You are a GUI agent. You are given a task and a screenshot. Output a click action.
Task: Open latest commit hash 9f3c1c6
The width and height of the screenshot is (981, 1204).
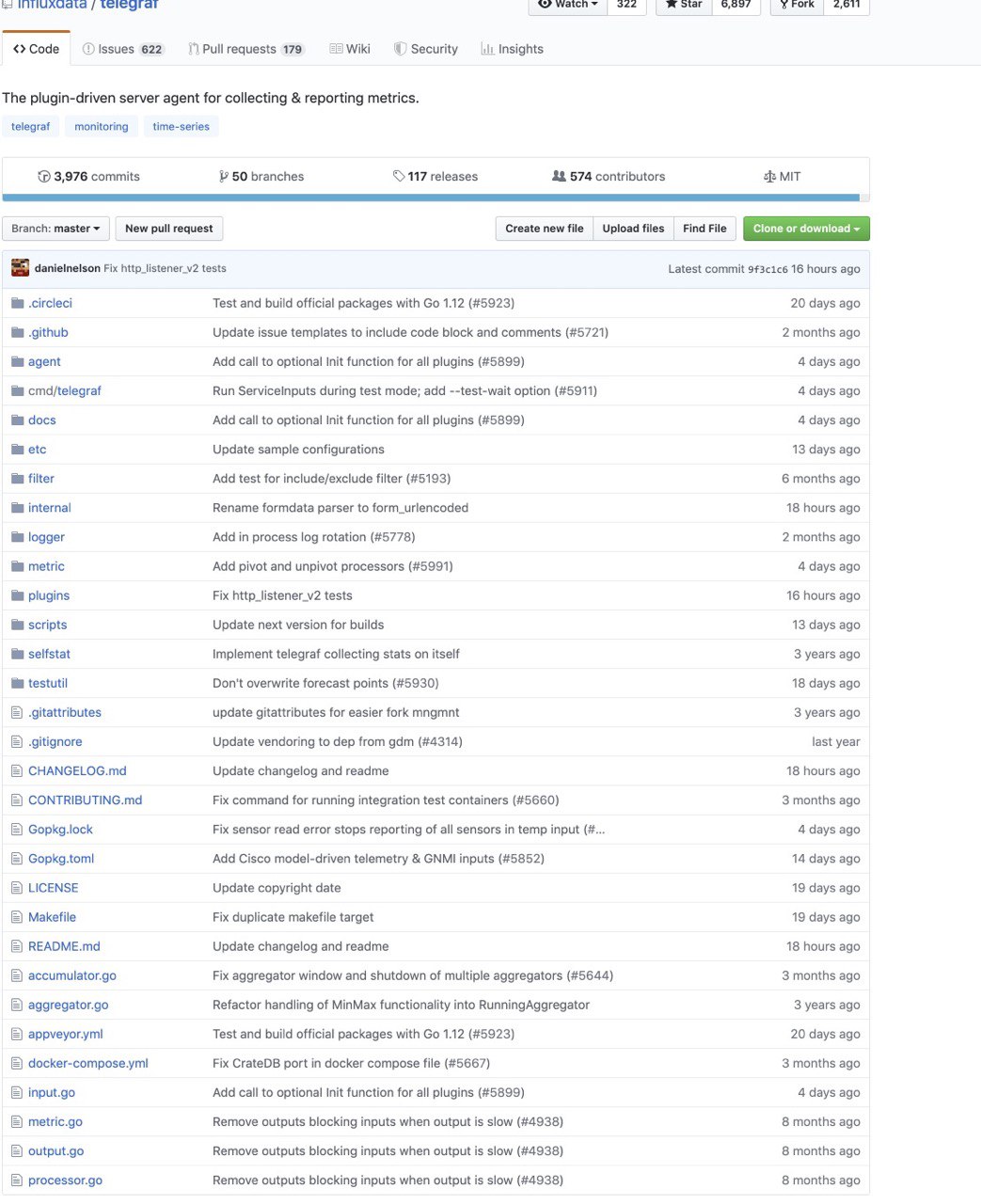767,269
